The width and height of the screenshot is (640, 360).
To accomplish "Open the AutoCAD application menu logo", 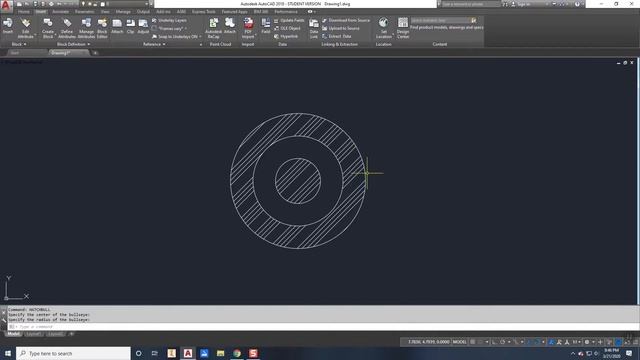I will click(x=6, y=5).
